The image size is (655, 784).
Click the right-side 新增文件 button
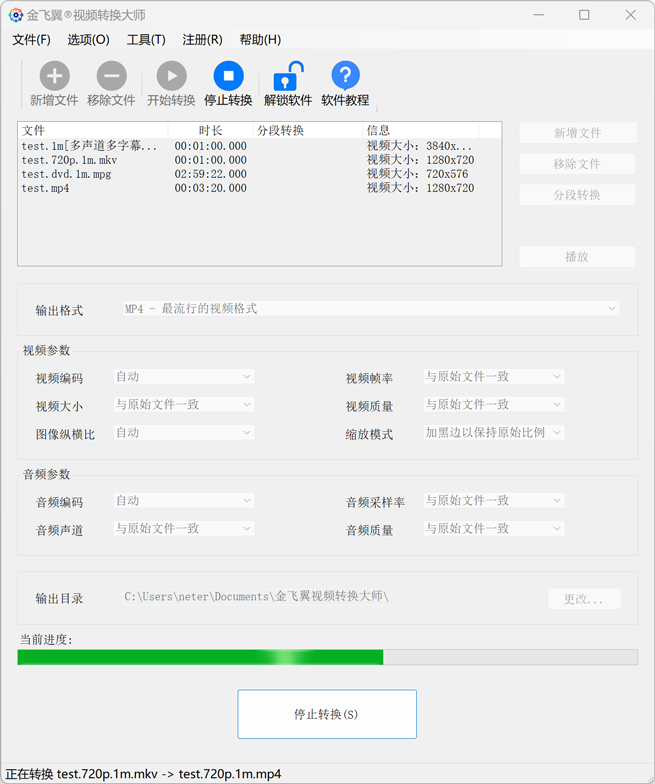578,133
